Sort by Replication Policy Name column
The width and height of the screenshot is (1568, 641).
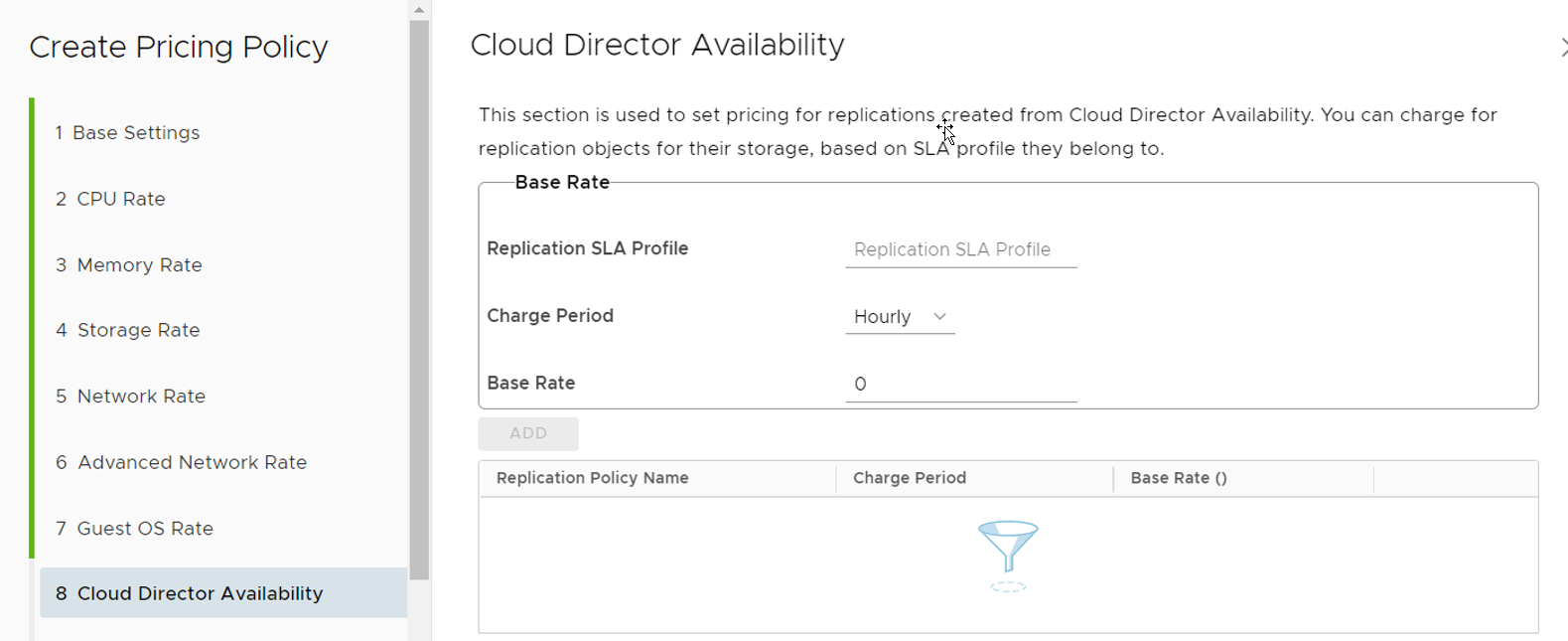tap(593, 478)
